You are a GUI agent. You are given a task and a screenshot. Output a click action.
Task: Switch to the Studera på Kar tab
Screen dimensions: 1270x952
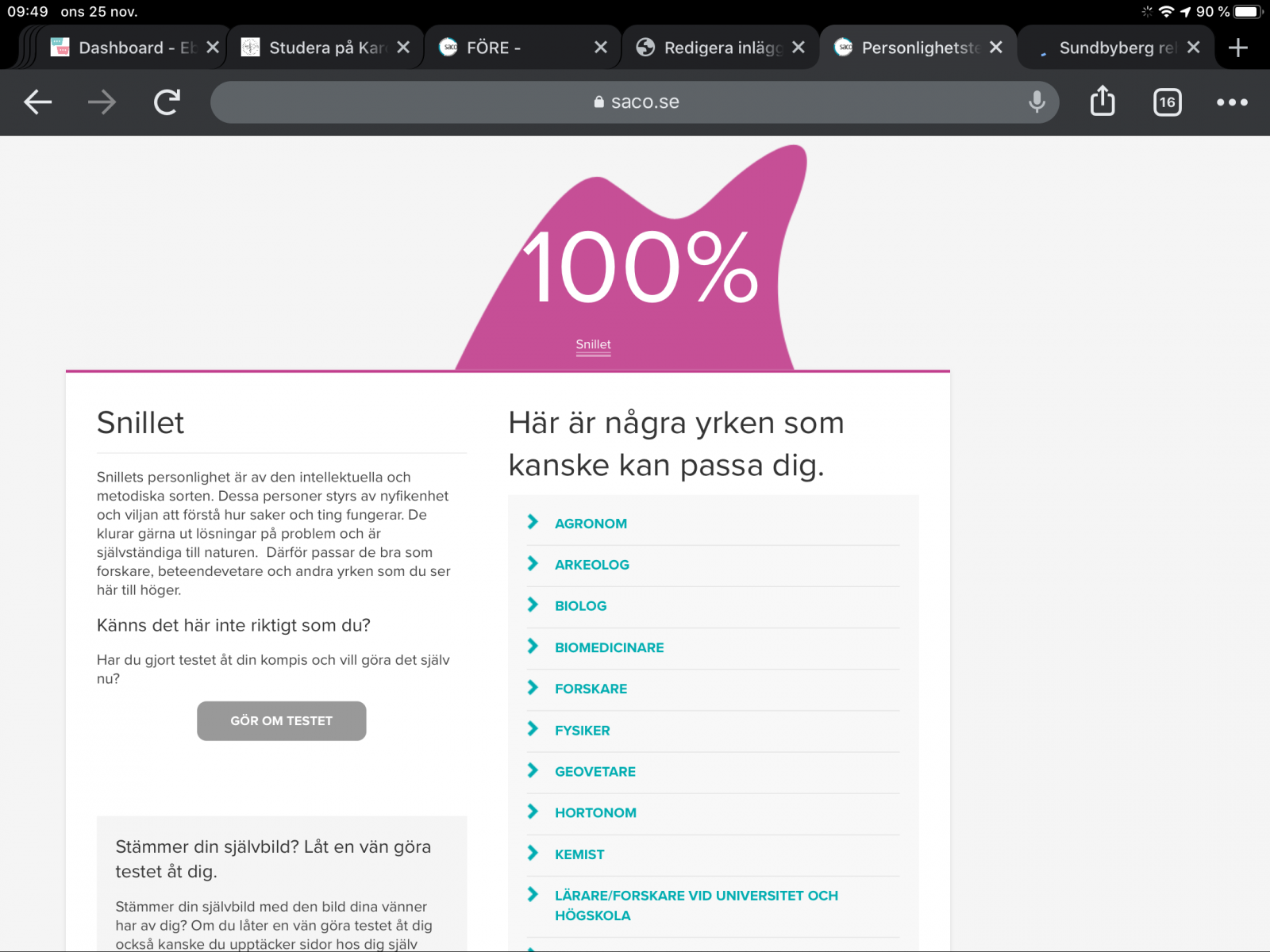point(317,48)
